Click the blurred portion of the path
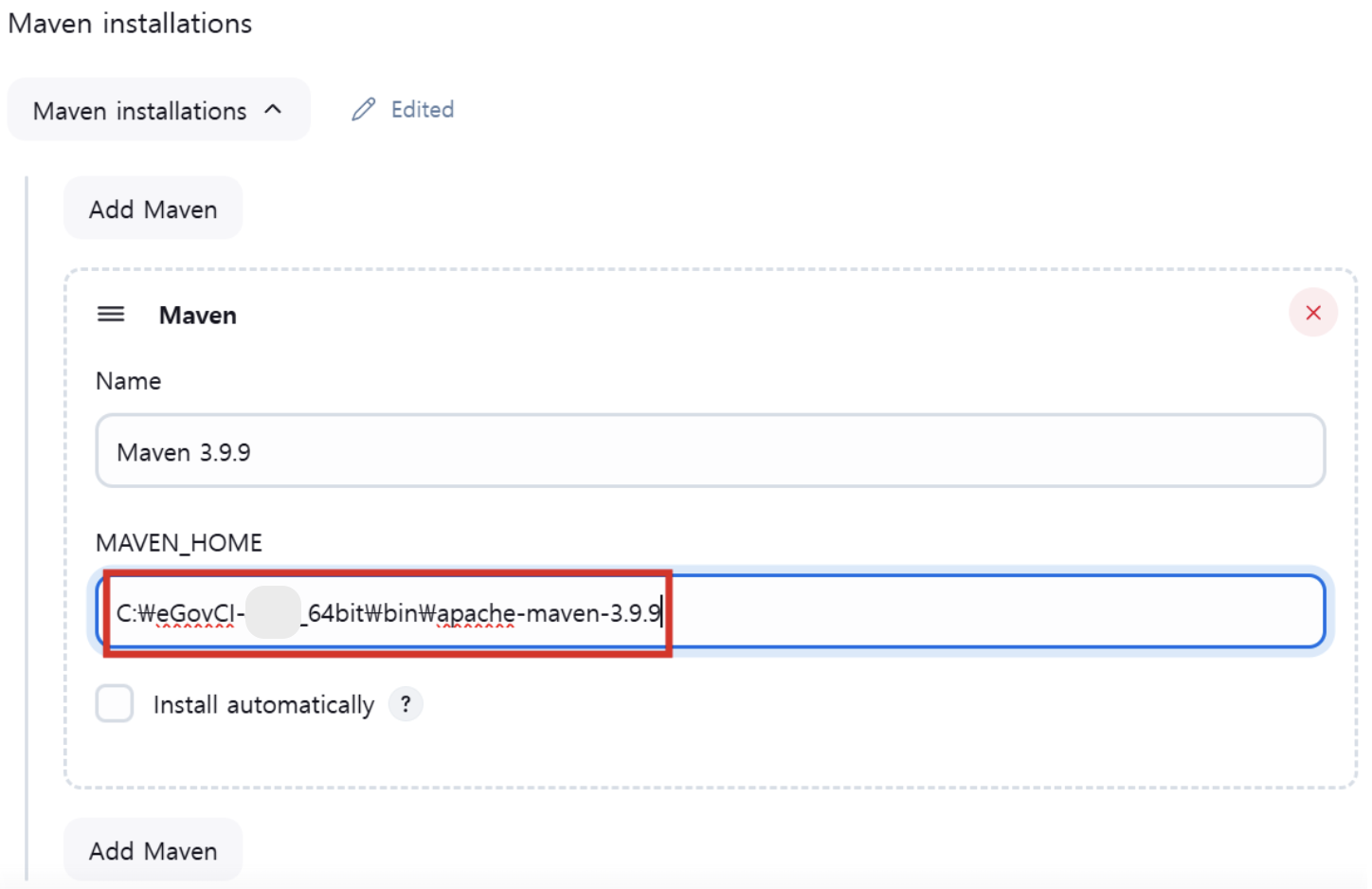 pyautogui.click(x=273, y=612)
